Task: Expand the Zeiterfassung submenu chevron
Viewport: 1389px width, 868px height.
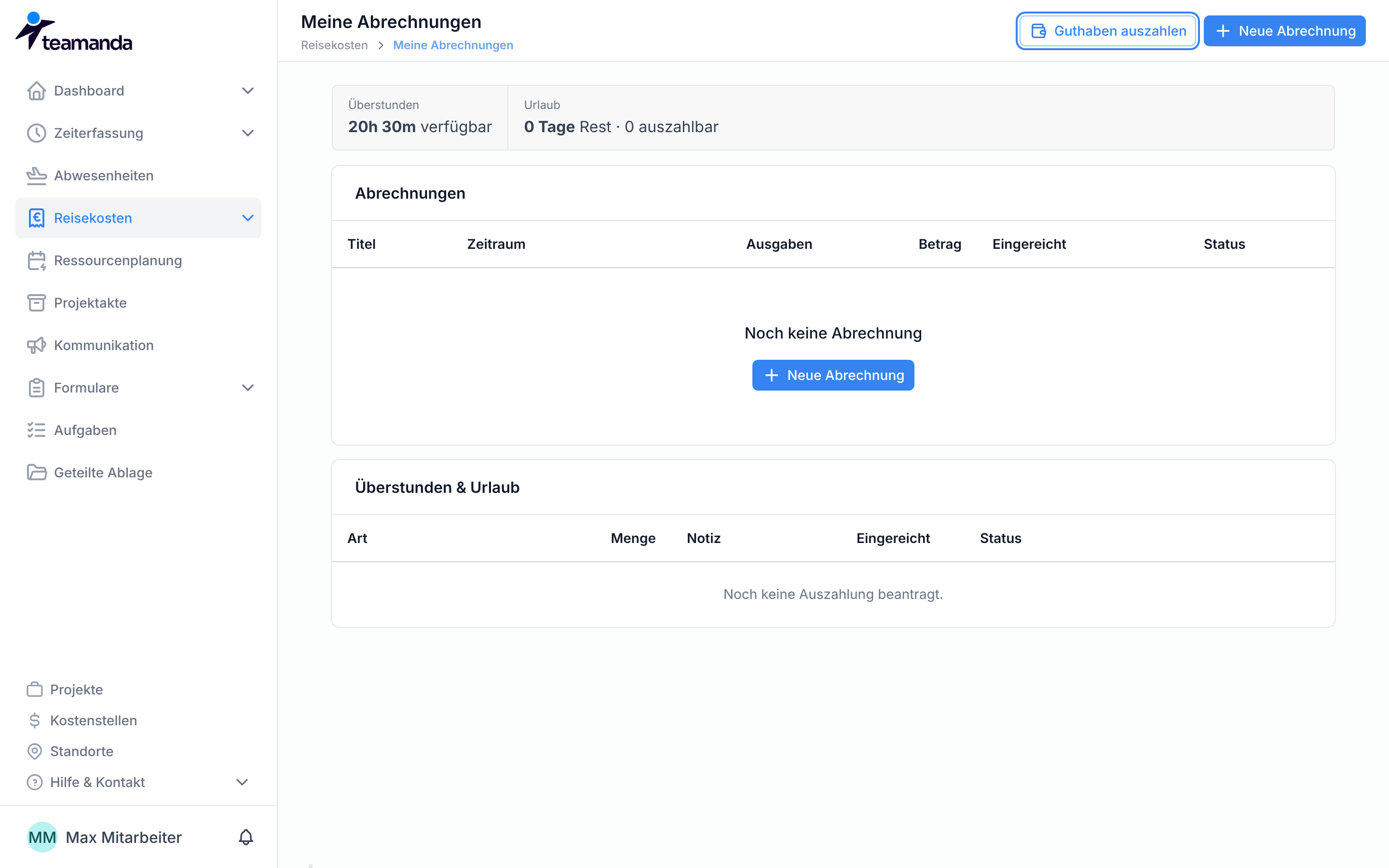Action: pyautogui.click(x=247, y=133)
